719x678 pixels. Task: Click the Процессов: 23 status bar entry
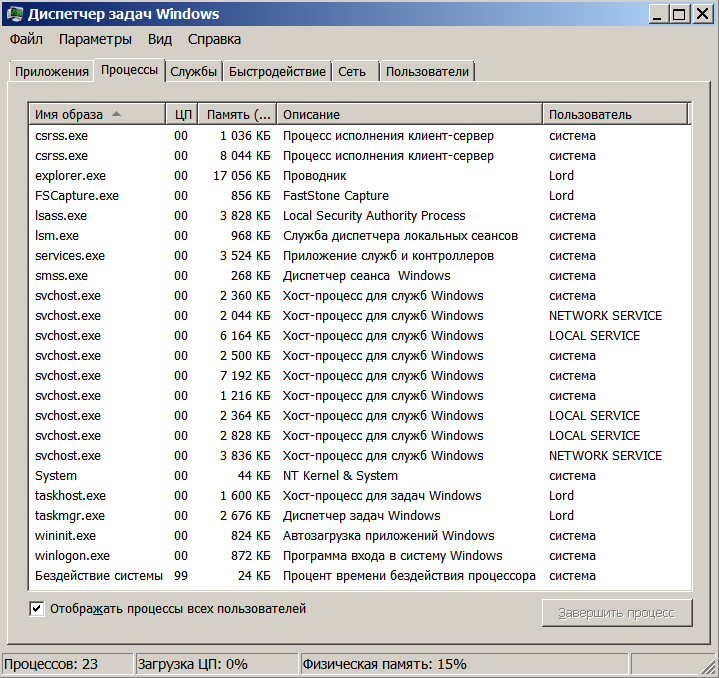(x=67, y=664)
